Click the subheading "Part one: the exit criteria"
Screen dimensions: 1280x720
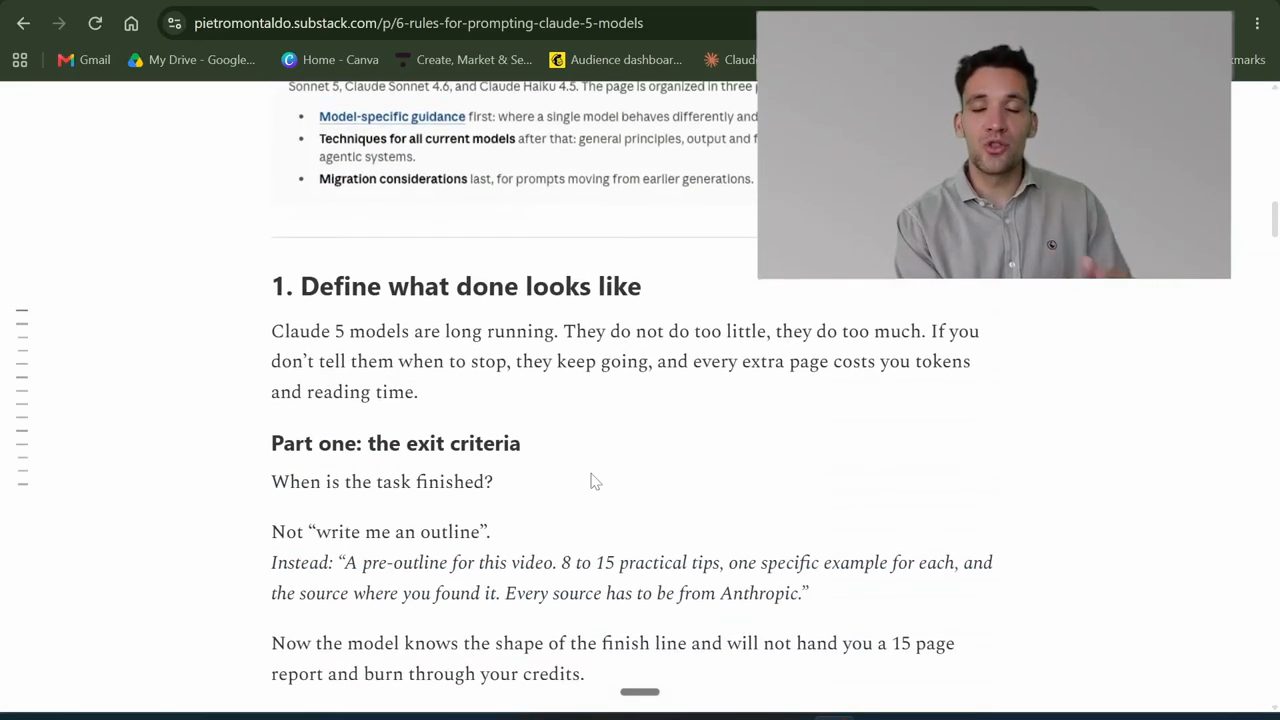tap(396, 443)
